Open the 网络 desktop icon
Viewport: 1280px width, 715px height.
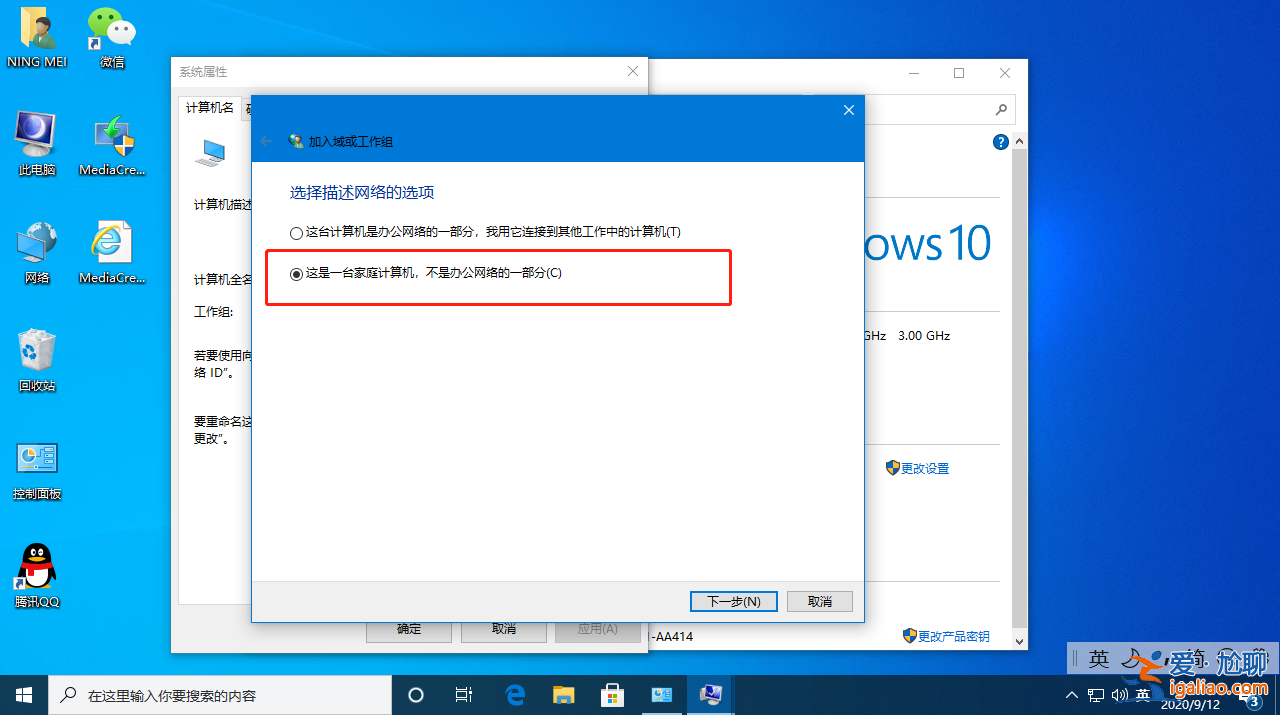(36, 243)
